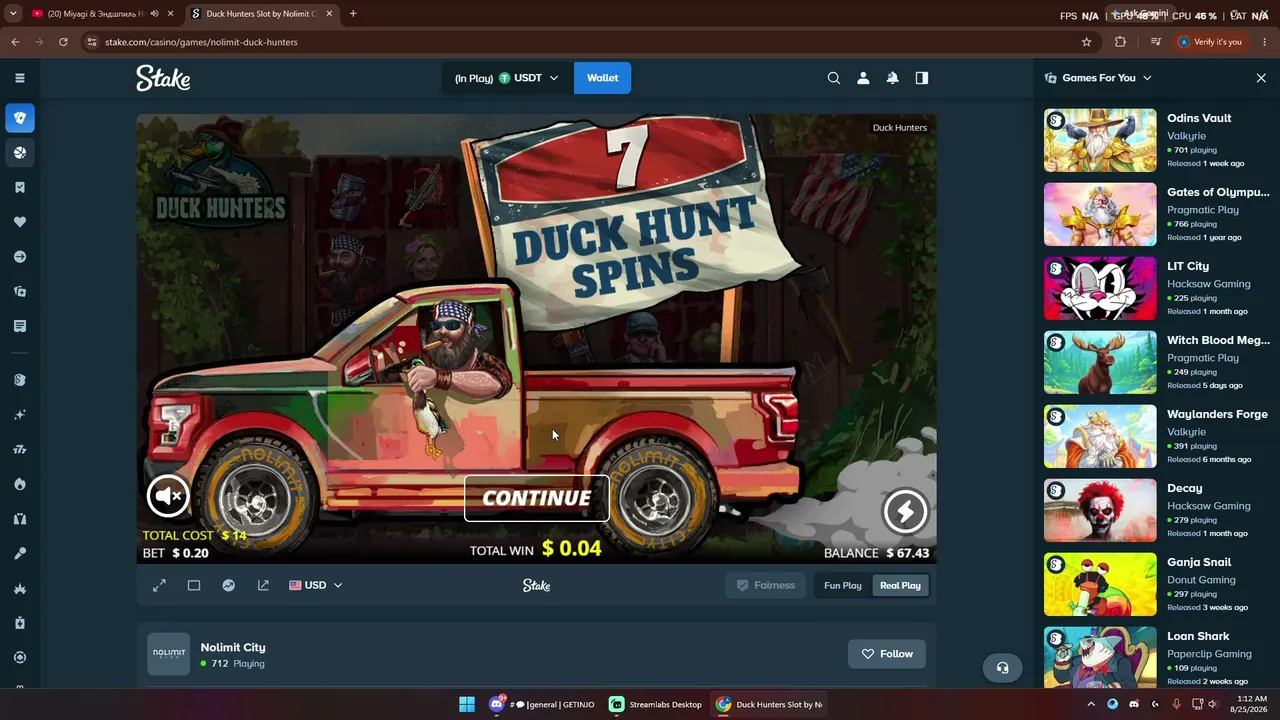Viewport: 1280px width, 720px height.
Task: Click the Decay game title
Action: pos(1185,488)
